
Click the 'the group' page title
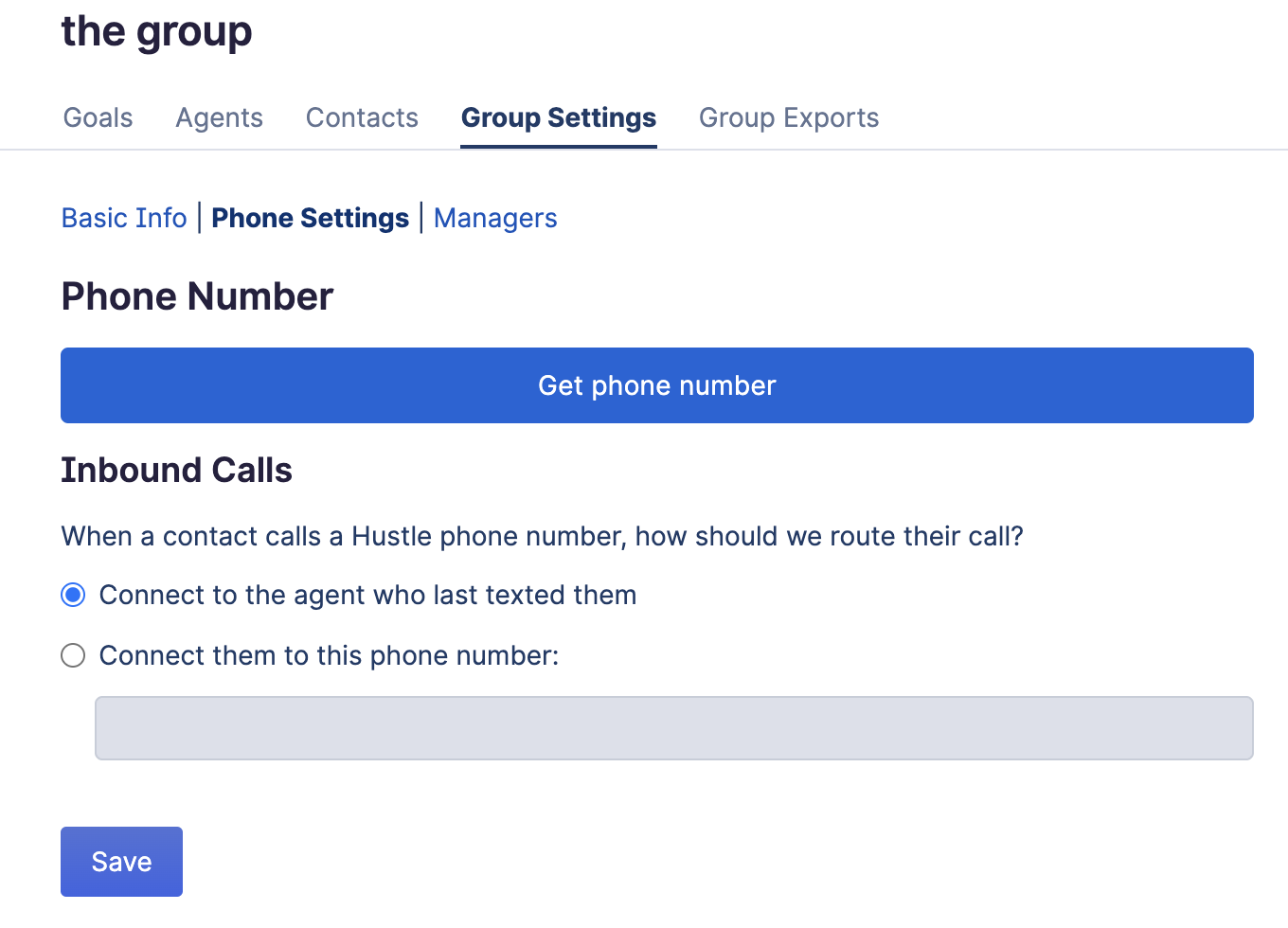coord(156,31)
